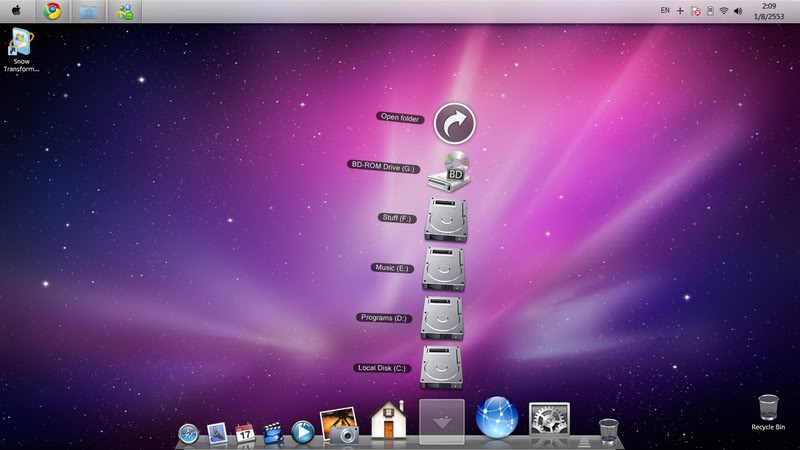Viewport: 800px width, 450px height.
Task: Open the photo and camera icon in dock
Action: pyautogui.click(x=339, y=424)
